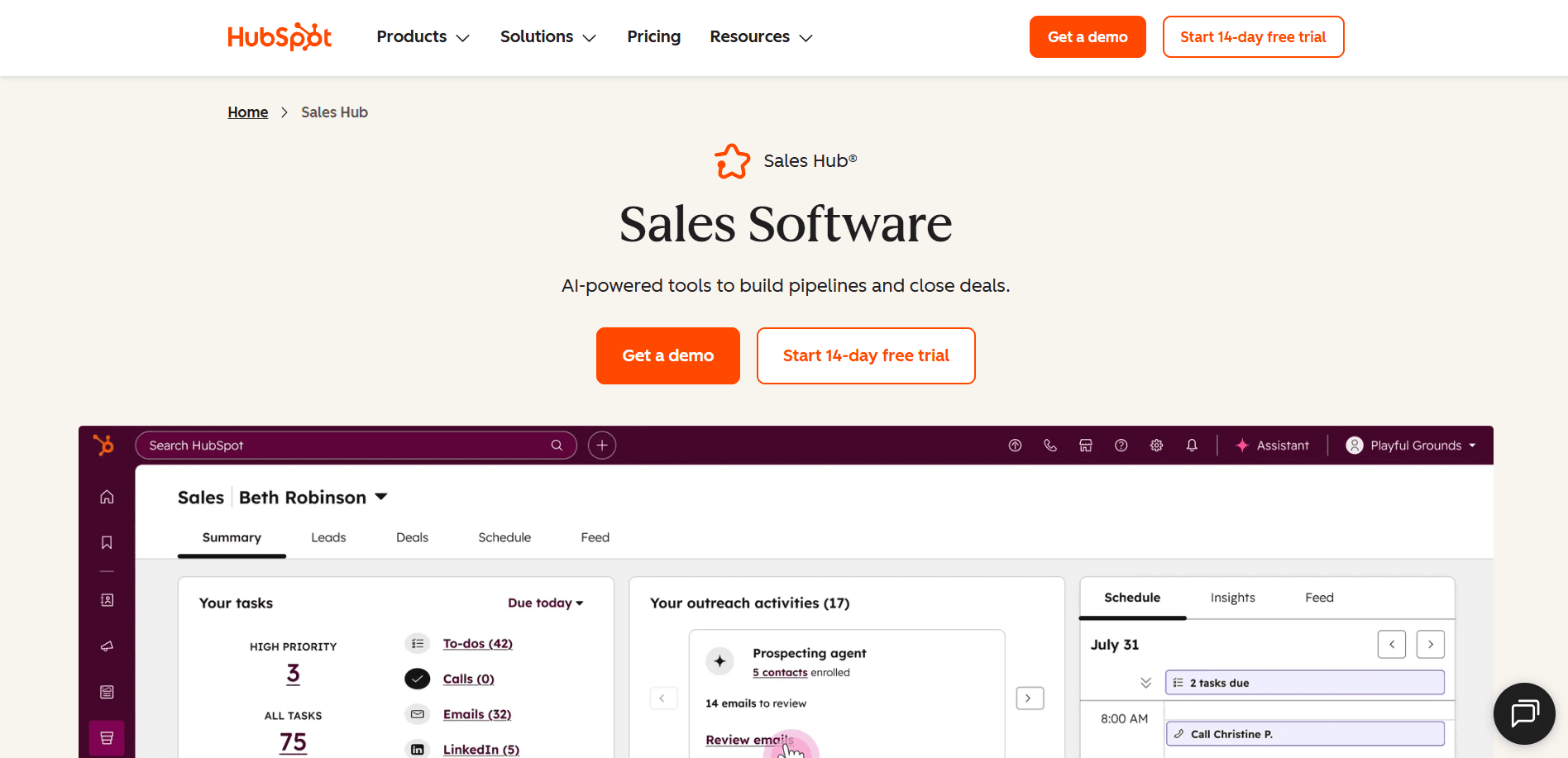Viewport: 1568px width, 758px height.
Task: Open the LinkedIn (5) link
Action: click(x=481, y=750)
